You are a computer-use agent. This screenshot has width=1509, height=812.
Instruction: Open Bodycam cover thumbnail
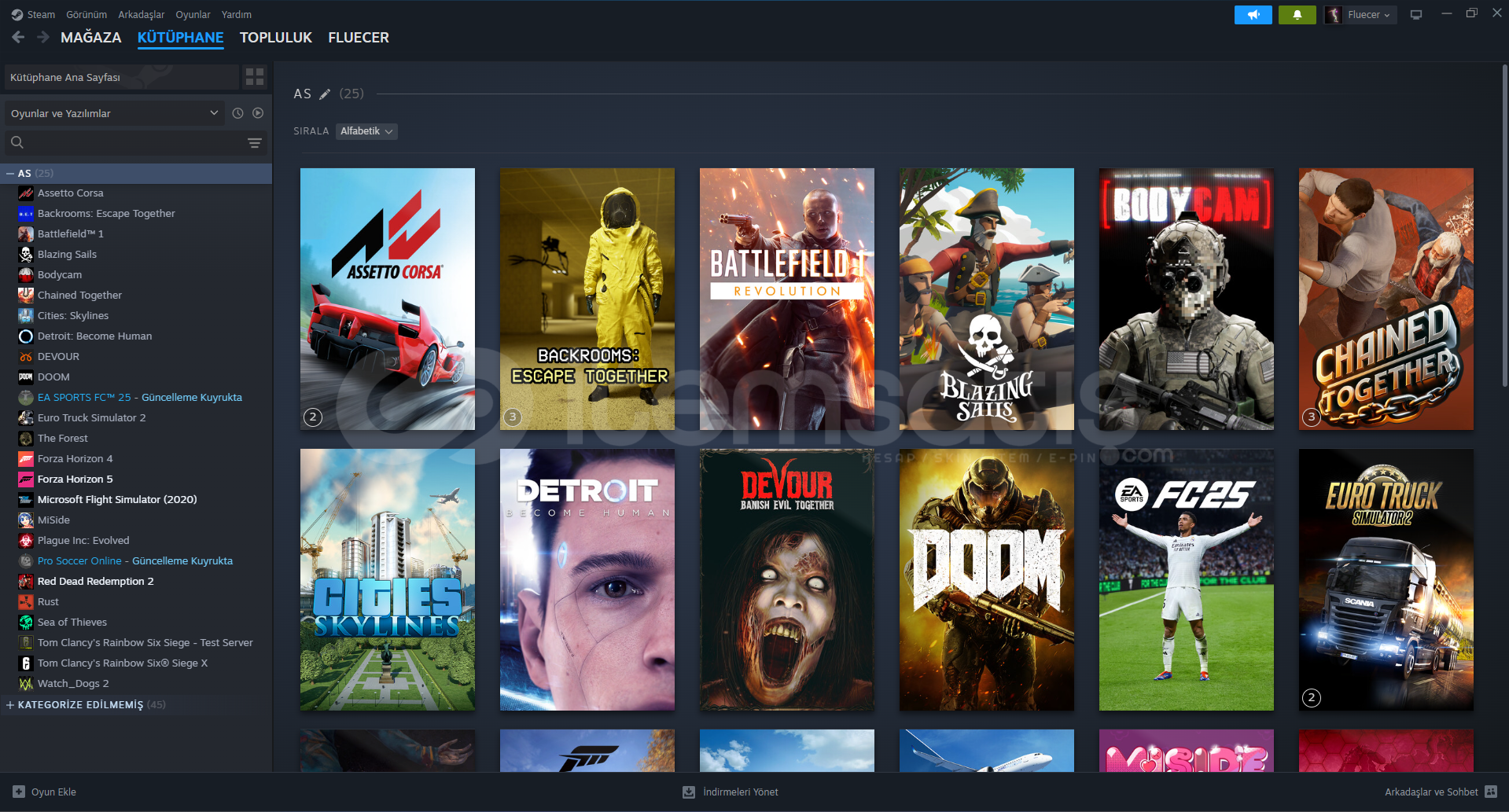1187,299
